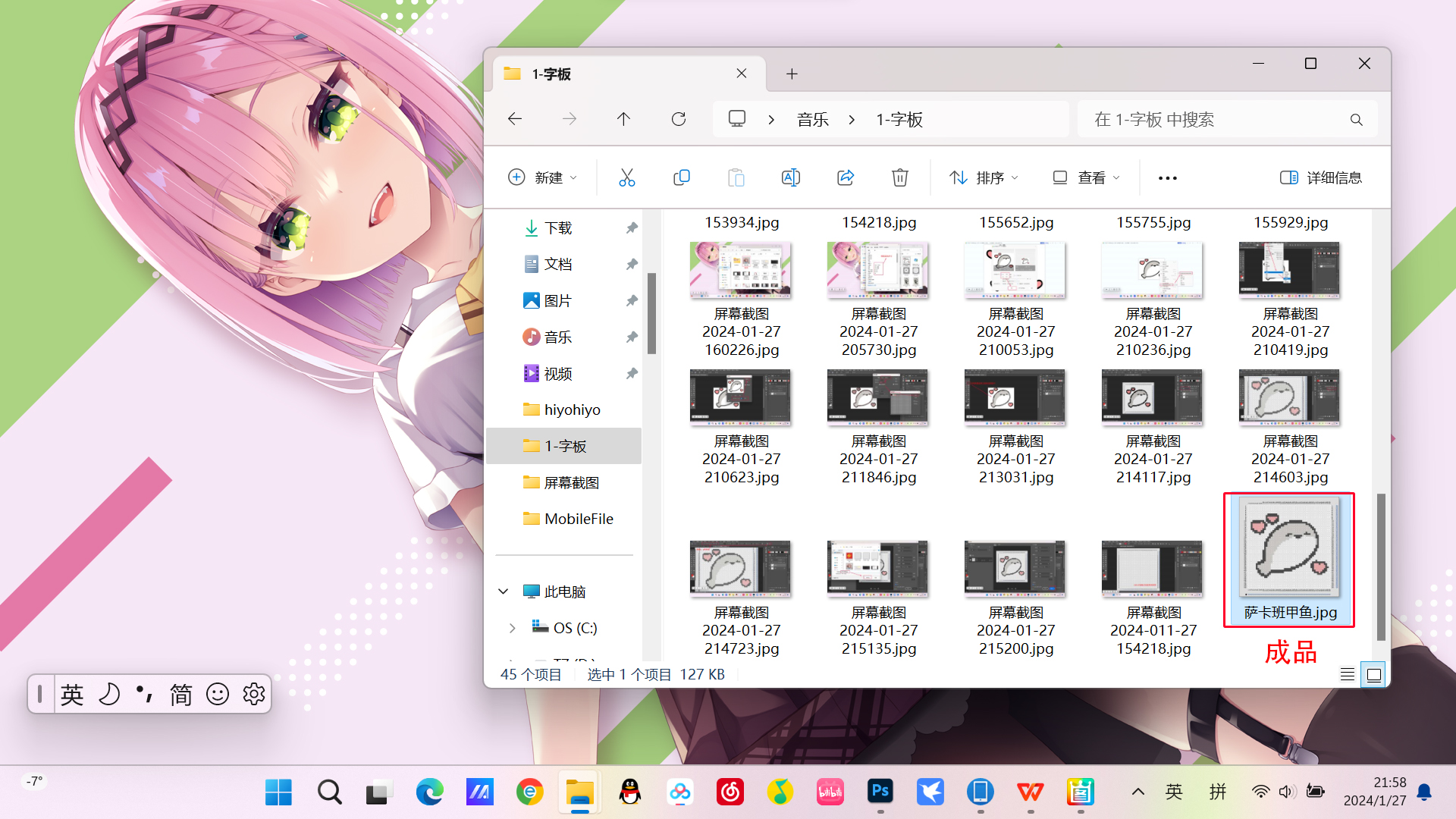Click the vertical scrollbar of file list
The width and height of the screenshot is (1456, 819).
[1381, 567]
